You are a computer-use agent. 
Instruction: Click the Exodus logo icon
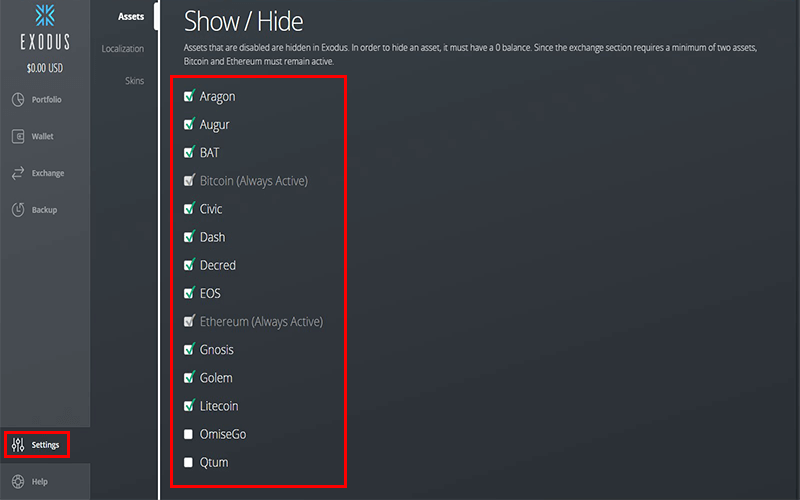coord(45,15)
